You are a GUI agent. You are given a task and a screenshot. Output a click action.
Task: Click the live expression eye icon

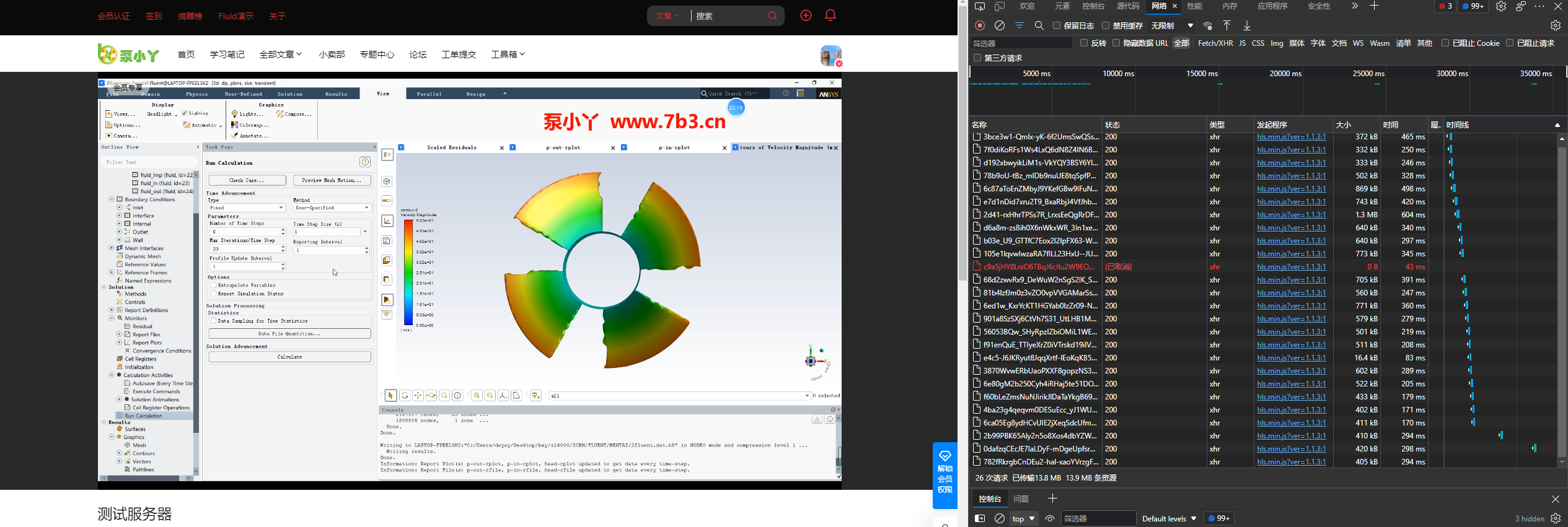1050,518
